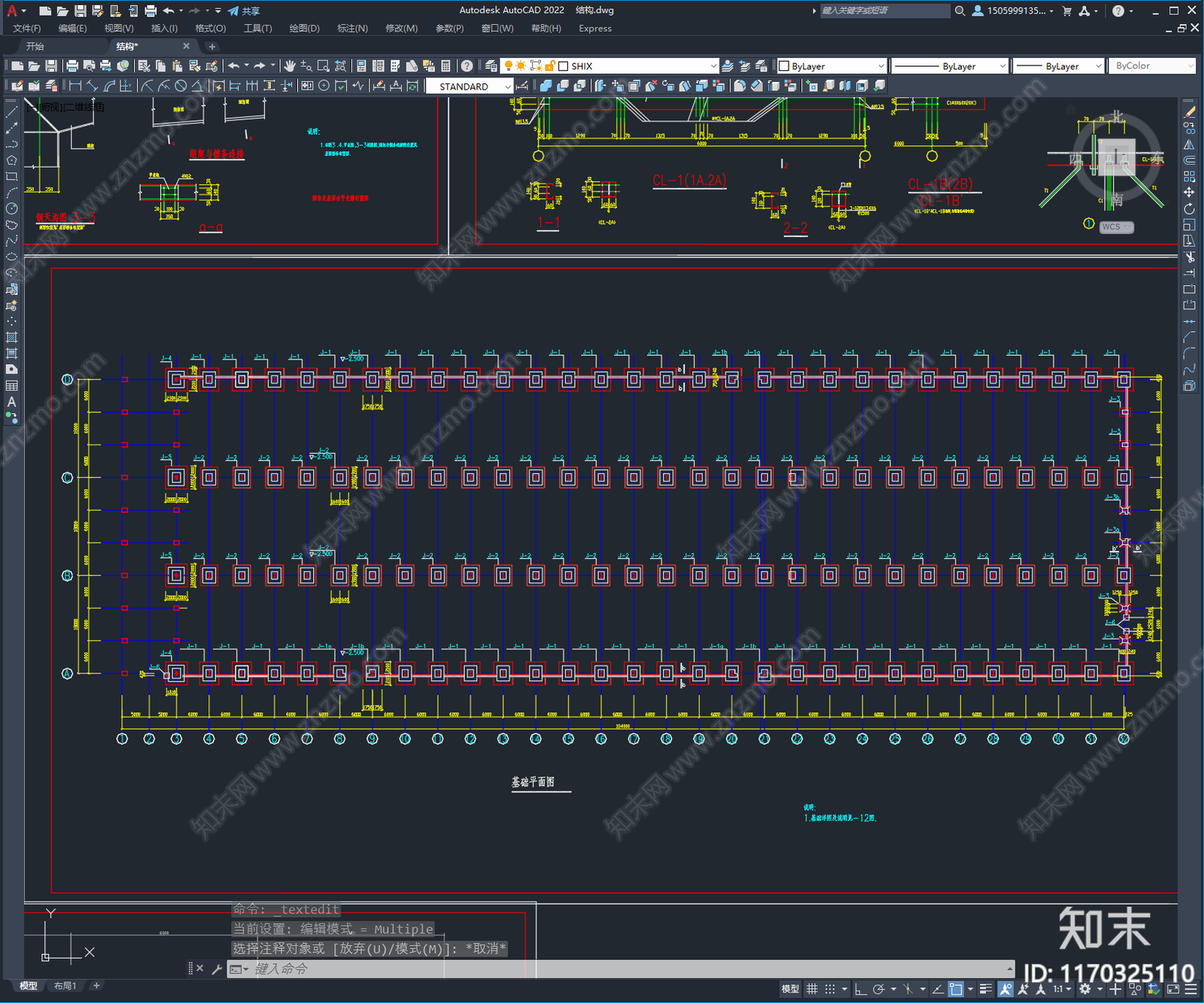This screenshot has width=1204, height=1003.
Task: Open the 绘图(D) menu
Action: [305, 29]
